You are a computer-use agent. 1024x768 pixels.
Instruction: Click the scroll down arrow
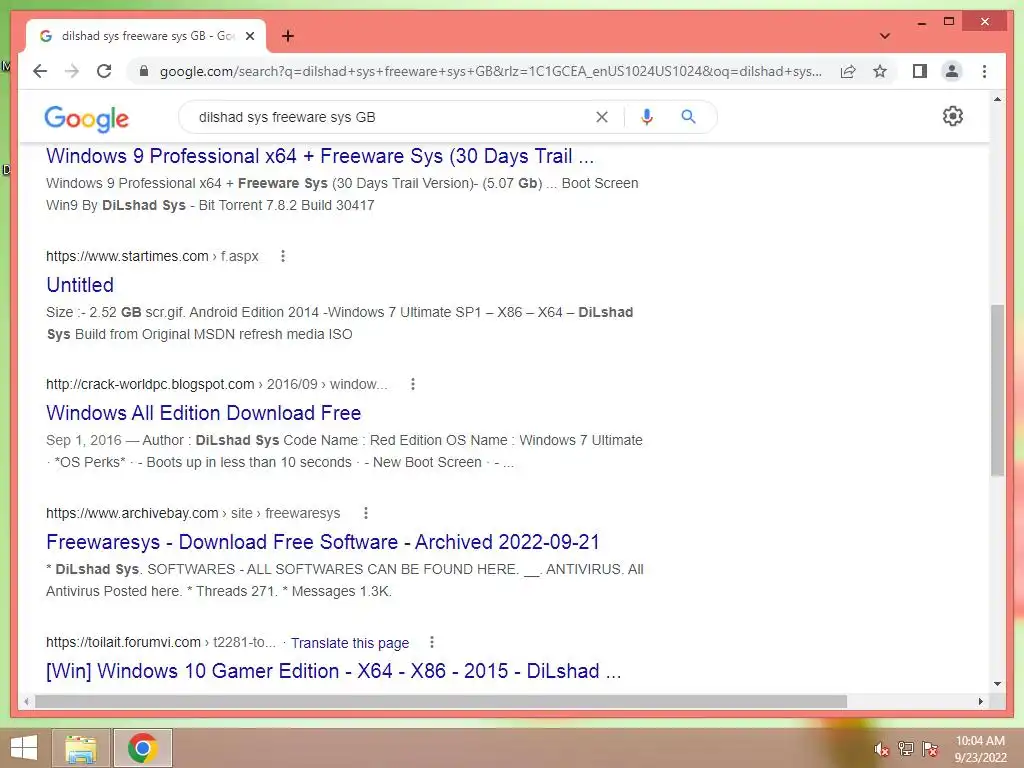point(997,684)
